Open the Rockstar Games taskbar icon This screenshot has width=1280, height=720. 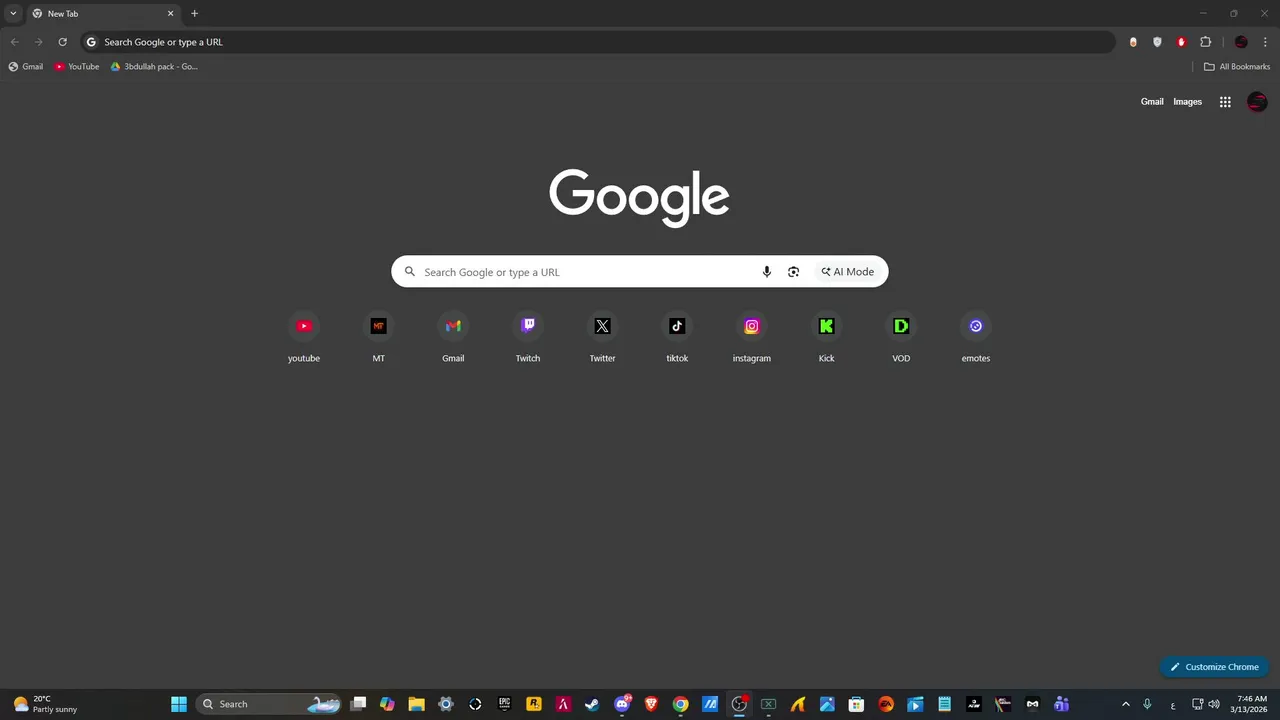pyautogui.click(x=534, y=704)
